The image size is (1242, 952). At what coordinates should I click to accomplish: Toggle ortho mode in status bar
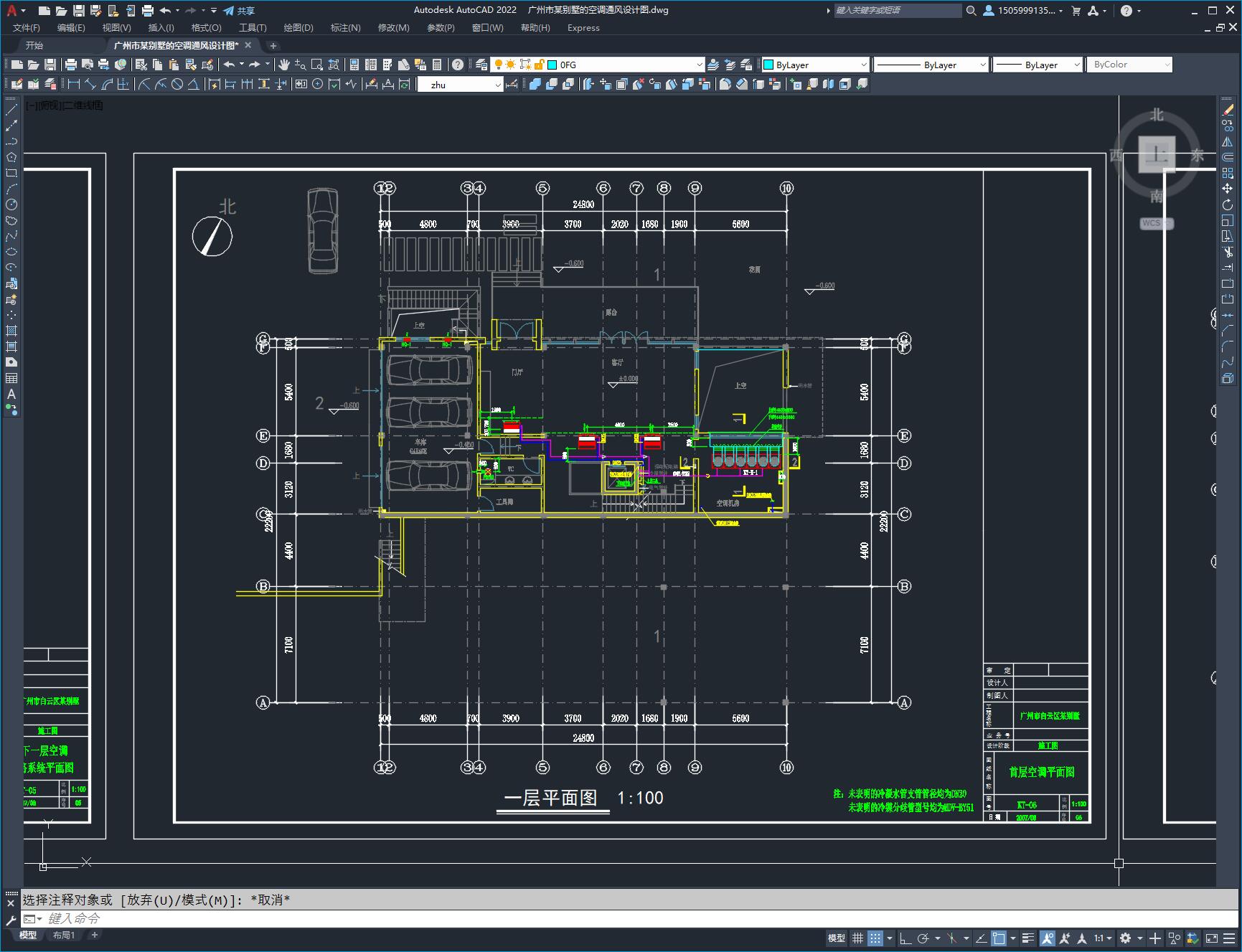[x=905, y=938]
